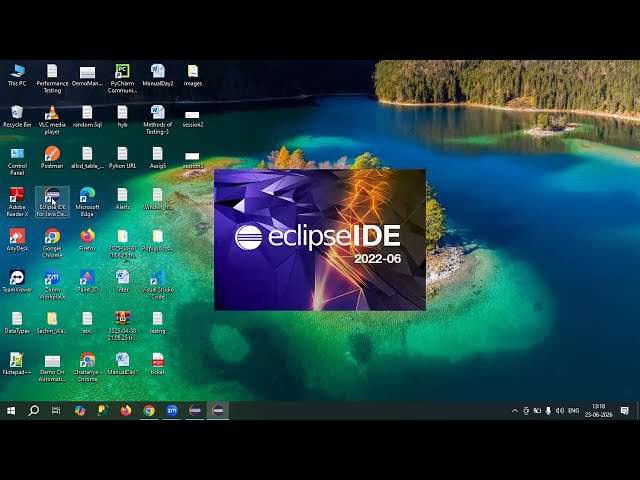
Task: Select the Postman shortcut
Action: [x=52, y=158]
